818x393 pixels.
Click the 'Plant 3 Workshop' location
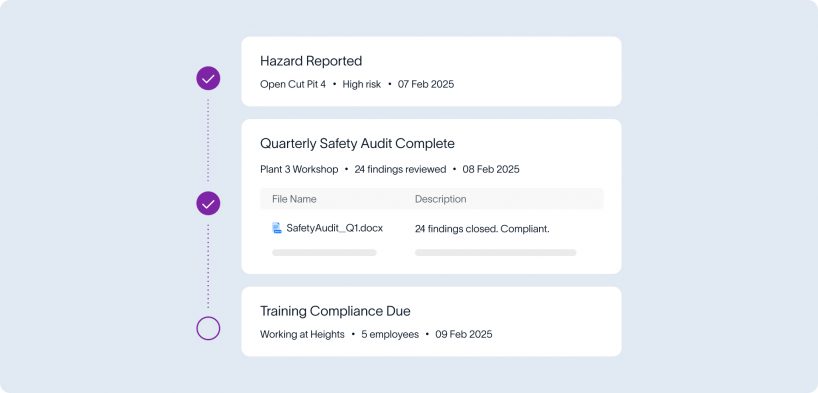tap(299, 169)
